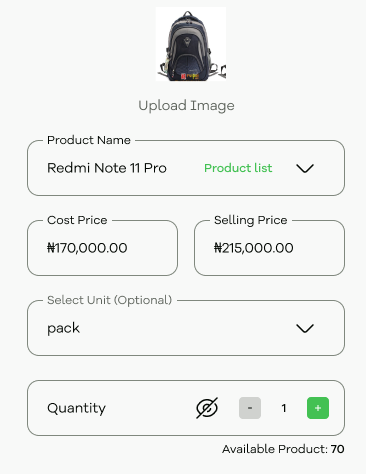Click the bold 70 stock count

click(337, 449)
